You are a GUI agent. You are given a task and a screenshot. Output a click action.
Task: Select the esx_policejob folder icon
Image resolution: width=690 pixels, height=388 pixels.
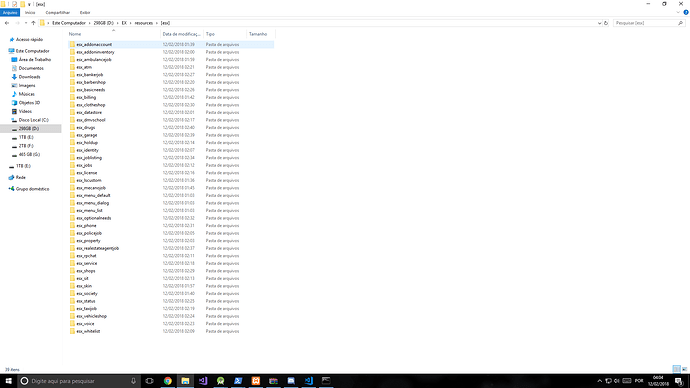[x=72, y=233]
